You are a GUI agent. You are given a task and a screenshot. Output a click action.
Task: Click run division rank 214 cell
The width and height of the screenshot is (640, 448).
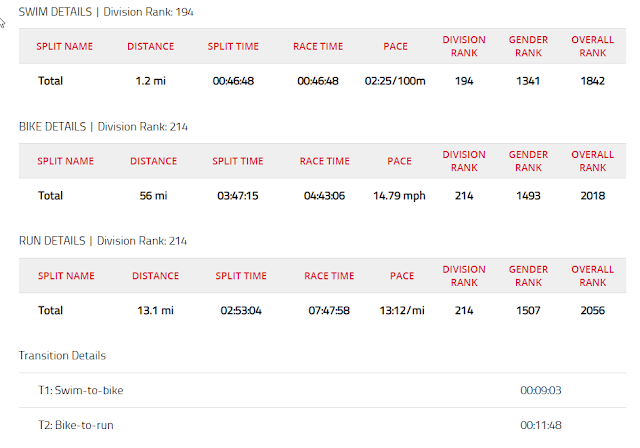[464, 310]
